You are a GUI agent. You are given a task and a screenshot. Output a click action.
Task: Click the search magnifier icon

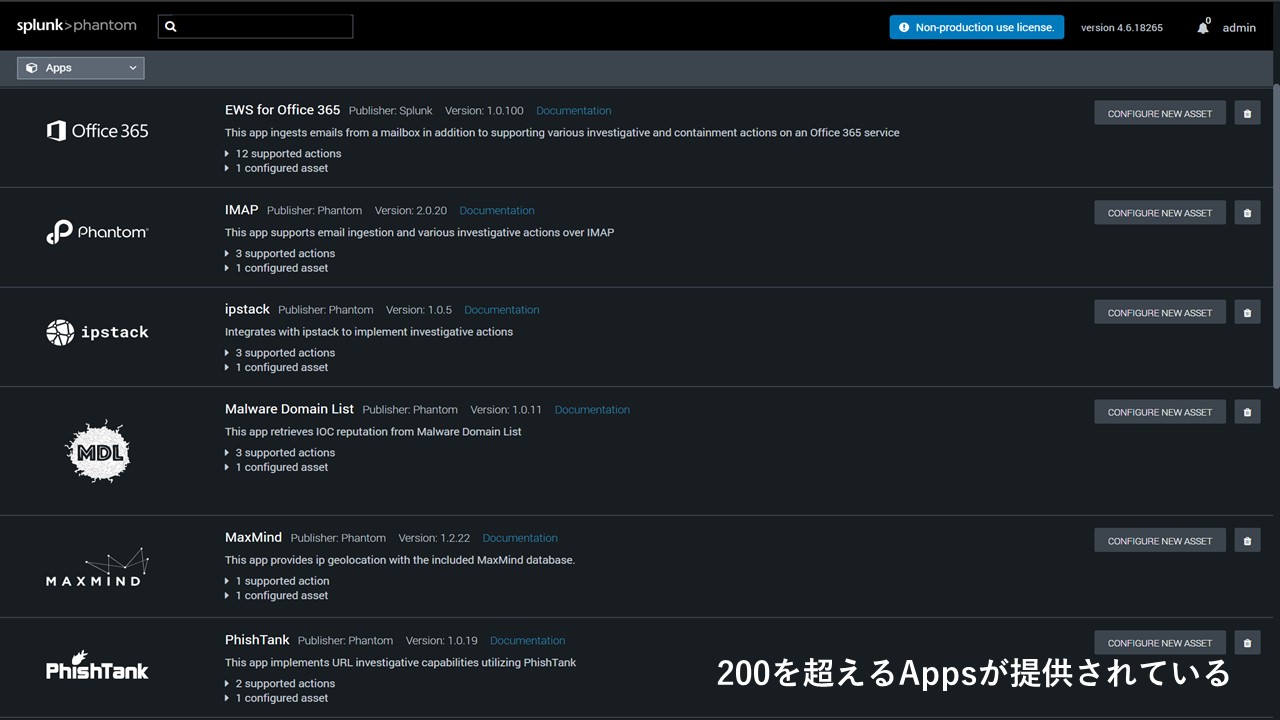coord(170,27)
